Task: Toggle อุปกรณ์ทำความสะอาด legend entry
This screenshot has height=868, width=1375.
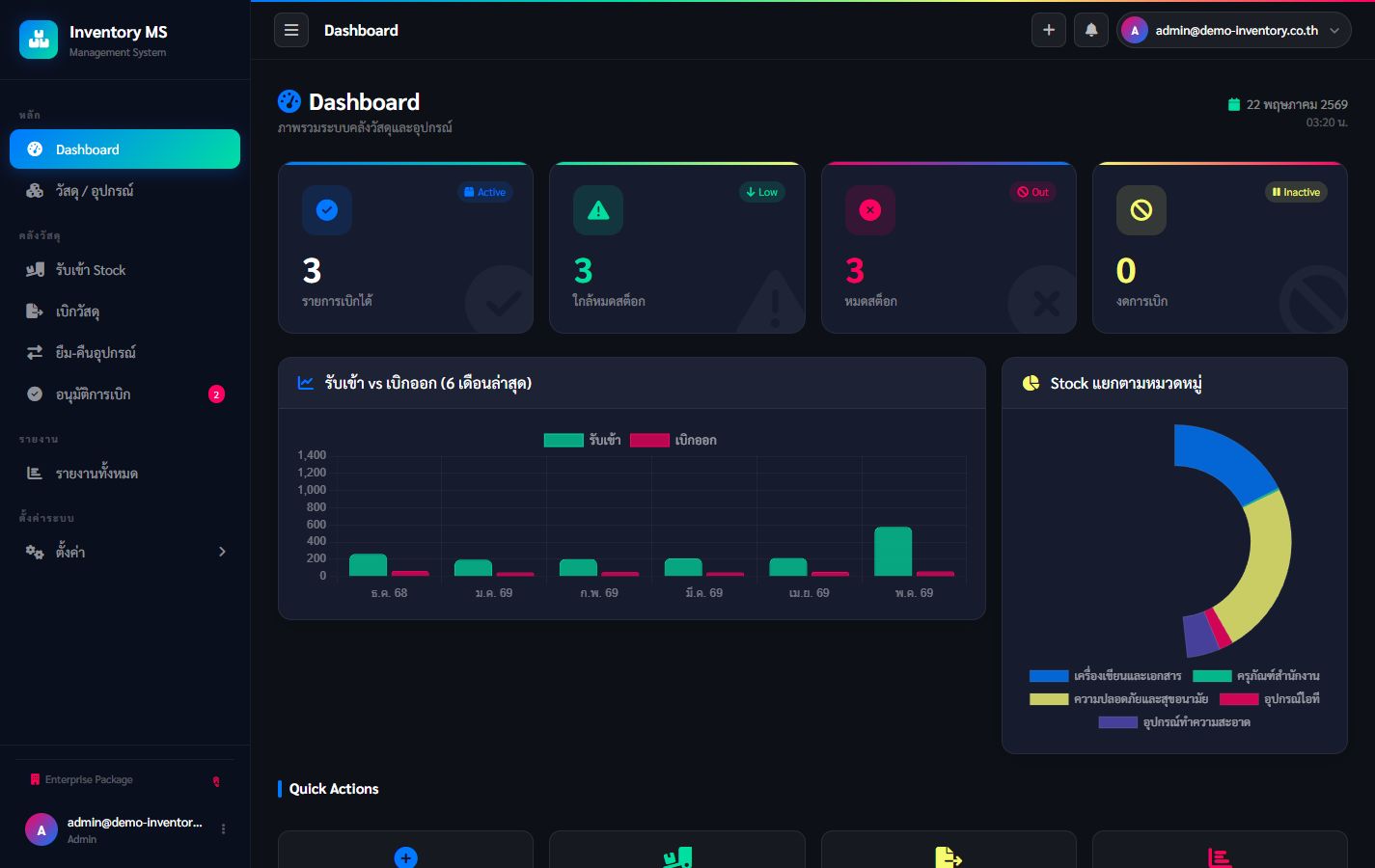Action: (1174, 722)
